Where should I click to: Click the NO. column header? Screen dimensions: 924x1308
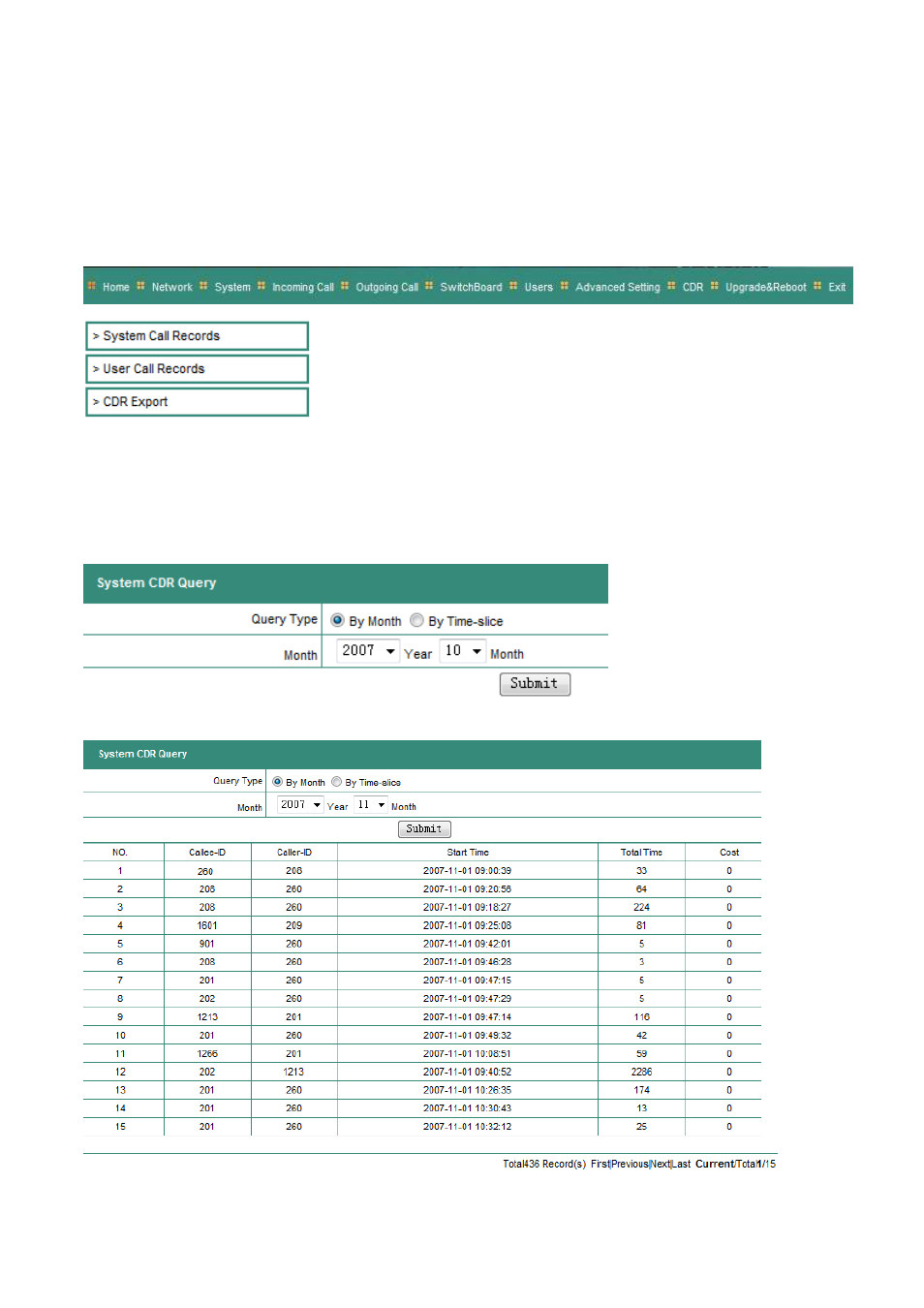click(x=120, y=853)
